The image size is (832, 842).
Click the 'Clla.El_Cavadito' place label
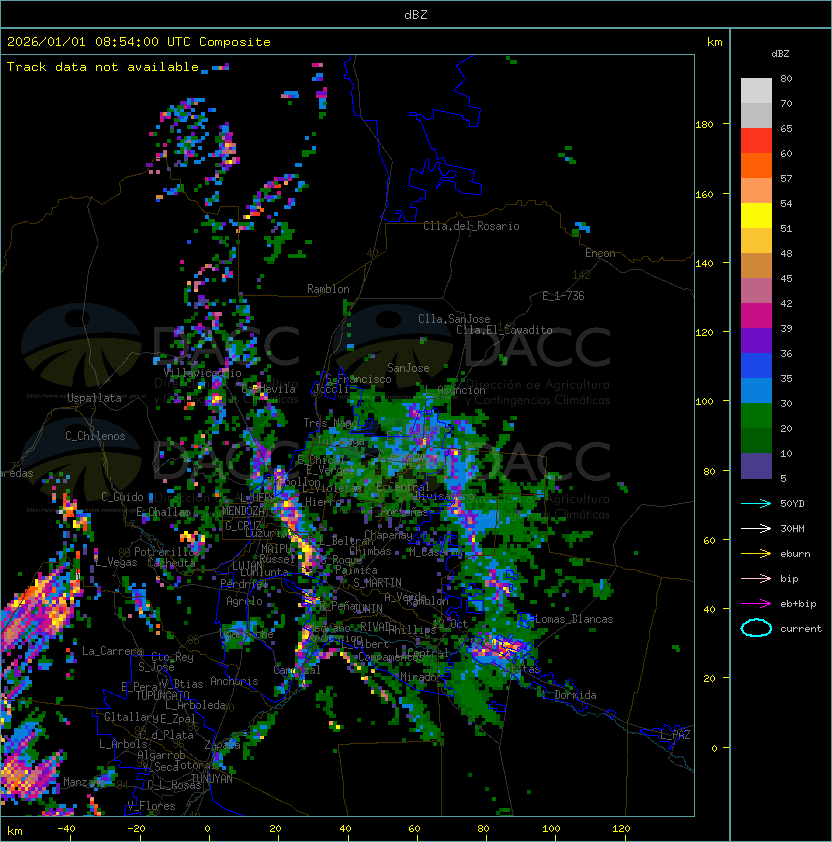point(504,330)
